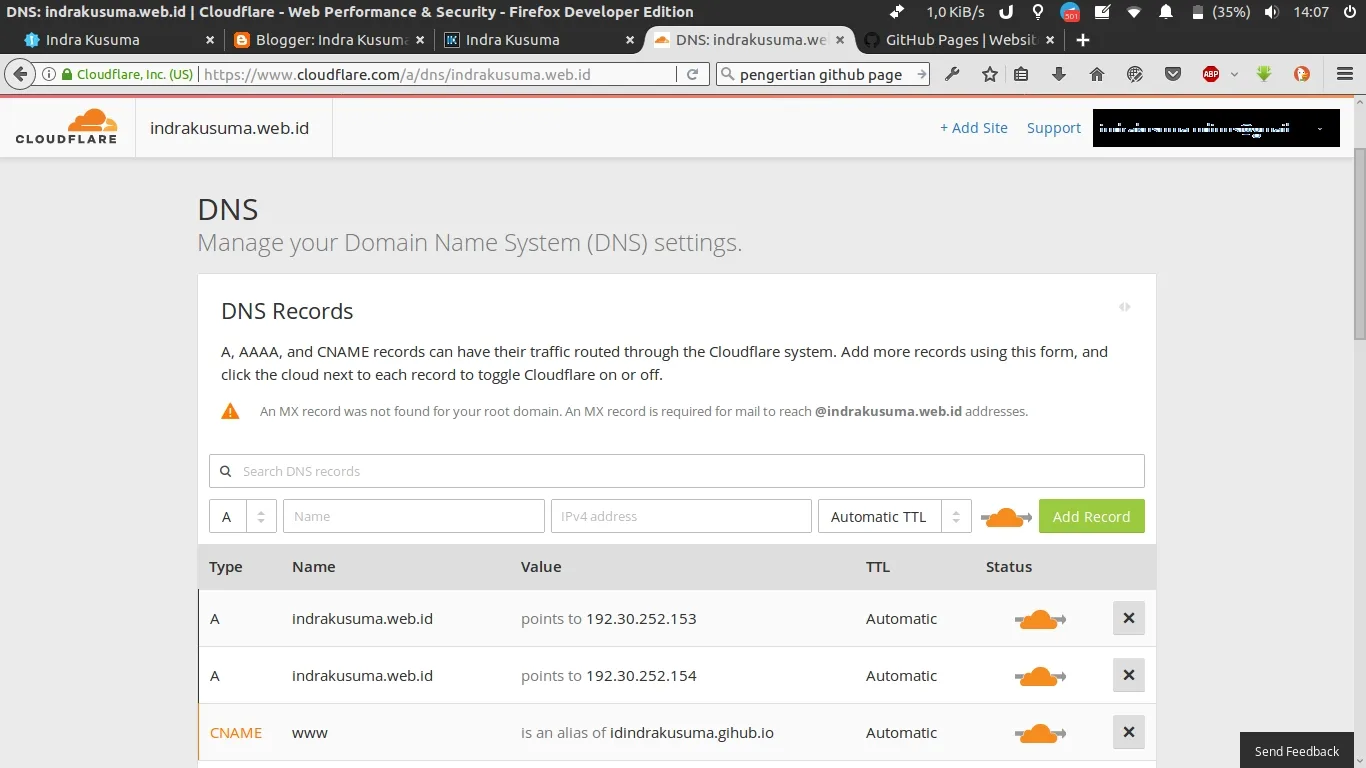Open a new browser tab with plus
Viewport: 1366px width, 768px height.
click(x=1082, y=40)
